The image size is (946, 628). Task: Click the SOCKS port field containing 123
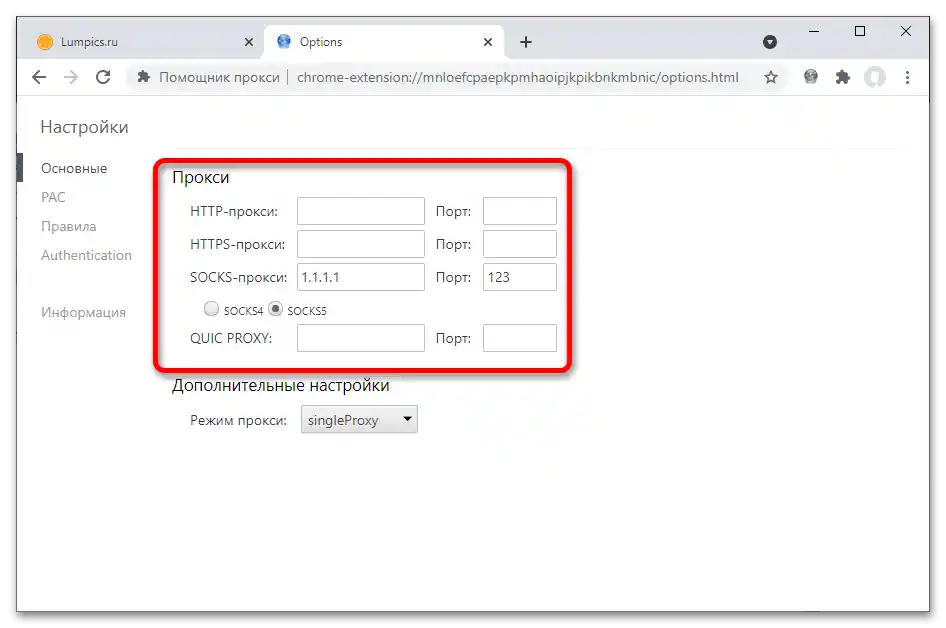(519, 277)
